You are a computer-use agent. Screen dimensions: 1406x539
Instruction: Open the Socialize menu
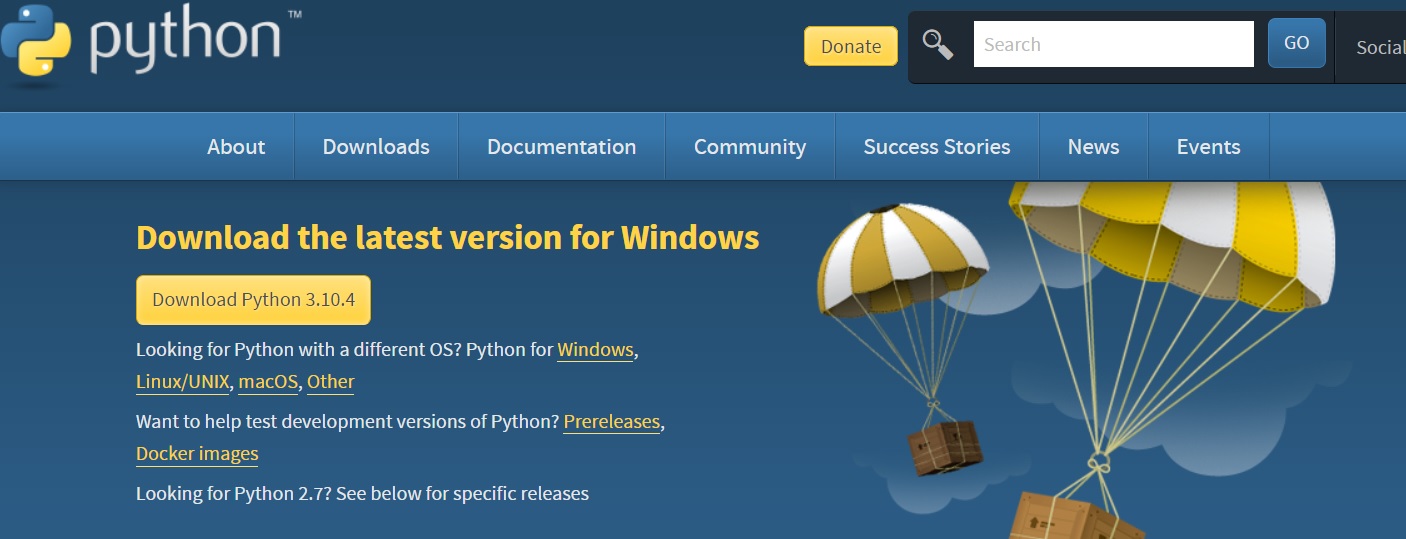pyautogui.click(x=1380, y=47)
